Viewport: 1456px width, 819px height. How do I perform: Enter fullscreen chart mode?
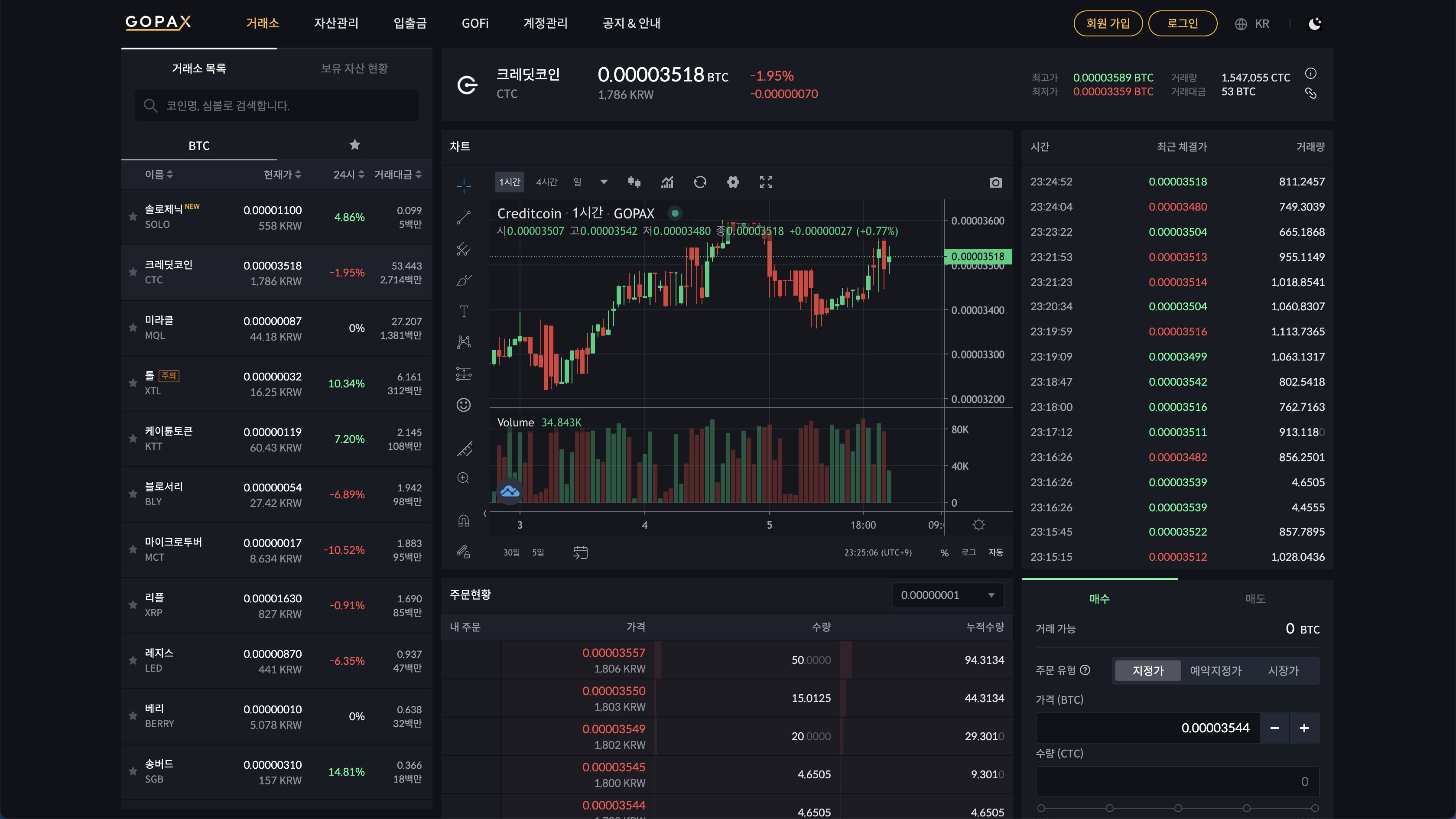click(x=765, y=182)
